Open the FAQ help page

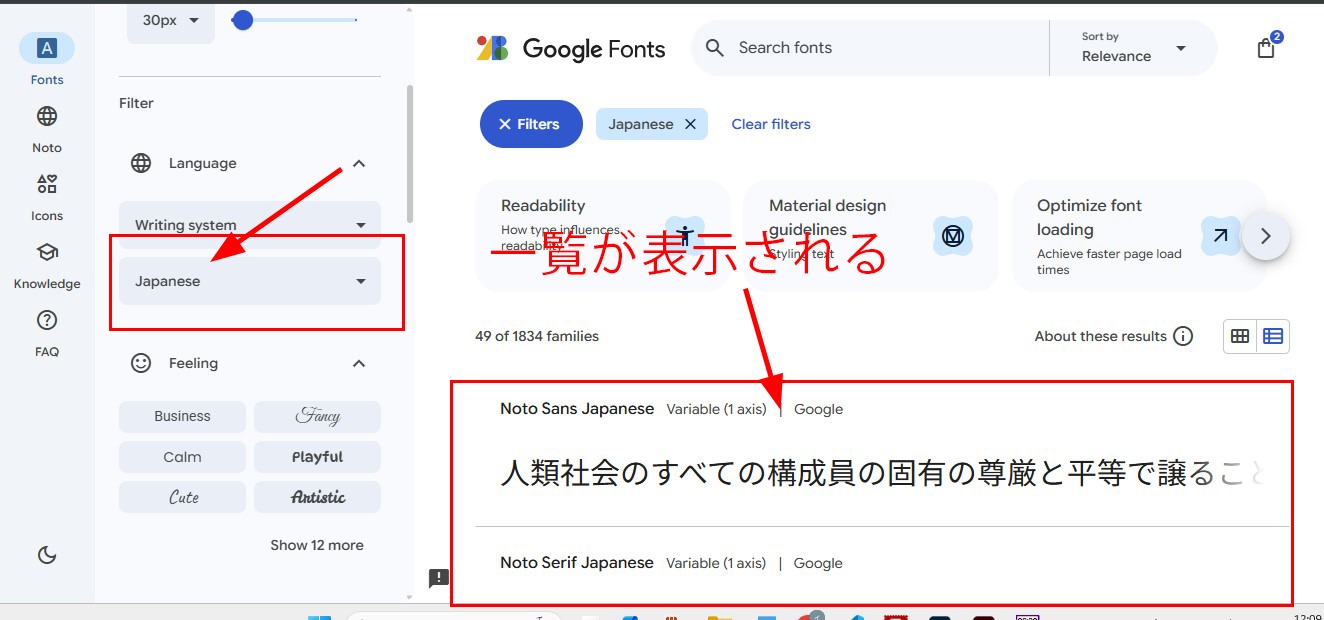click(47, 333)
